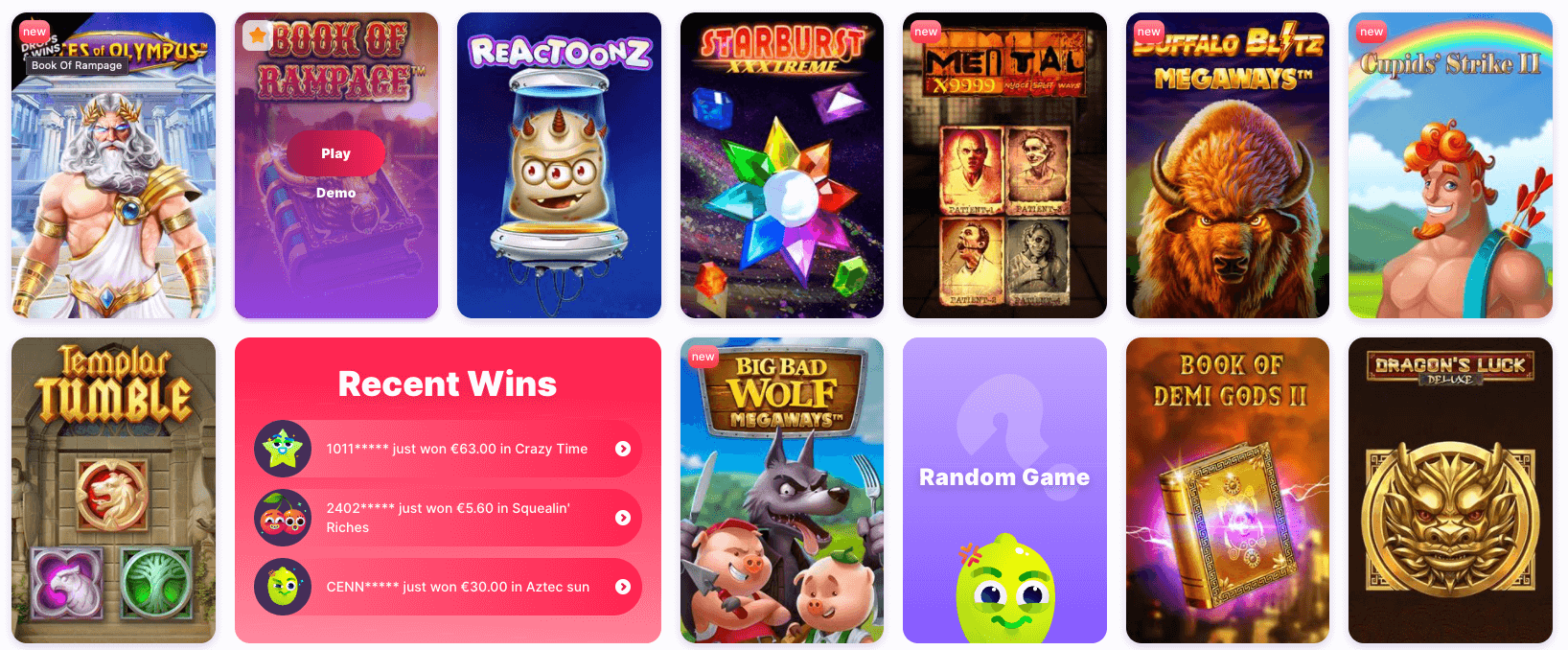Open Book of Demi Gods II

[x=1228, y=490]
